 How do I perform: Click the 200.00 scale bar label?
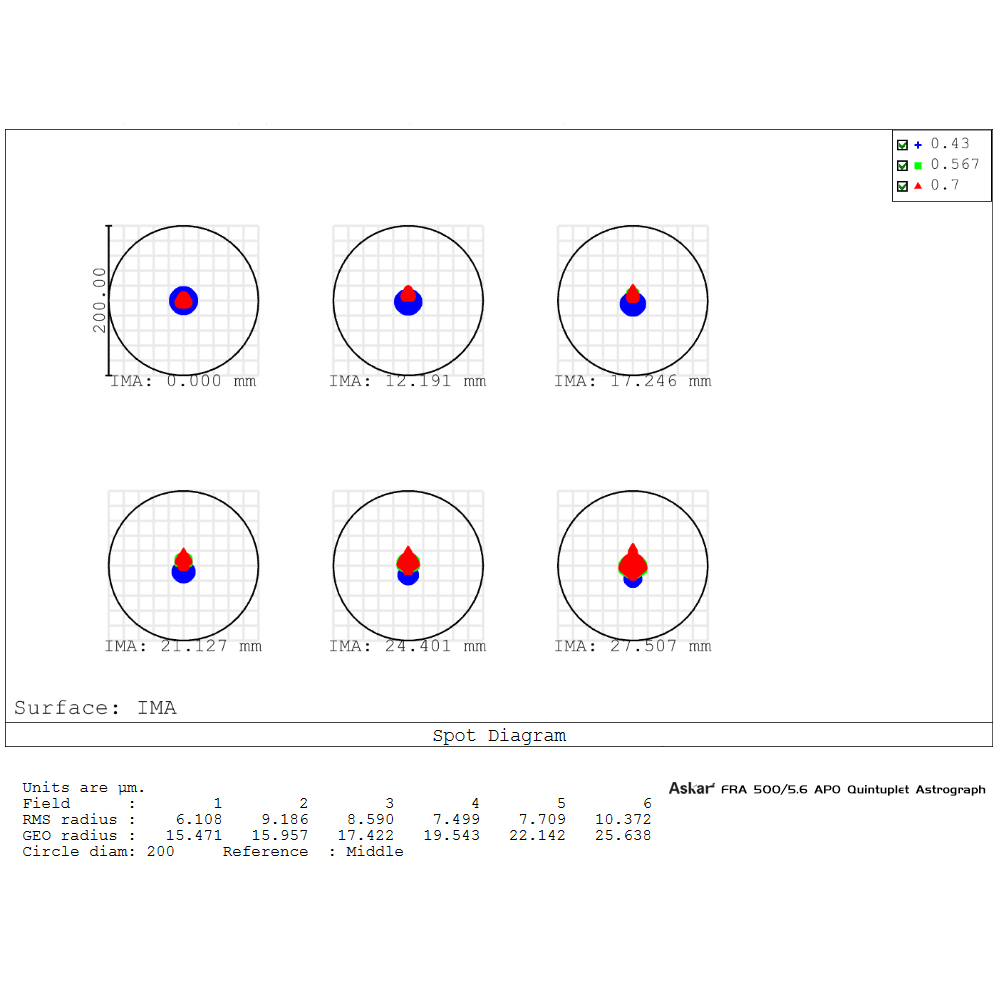[x=99, y=300]
